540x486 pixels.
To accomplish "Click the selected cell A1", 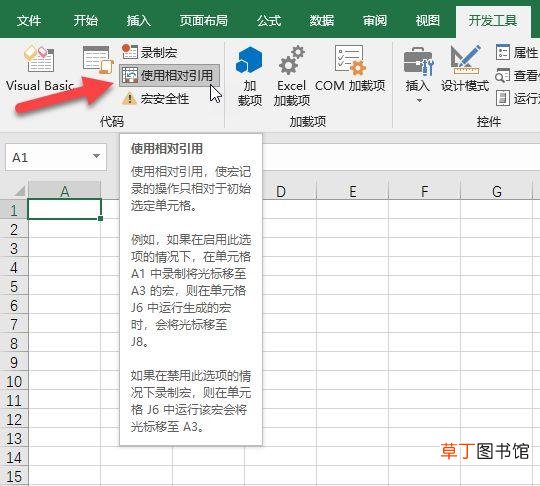I will [x=64, y=209].
